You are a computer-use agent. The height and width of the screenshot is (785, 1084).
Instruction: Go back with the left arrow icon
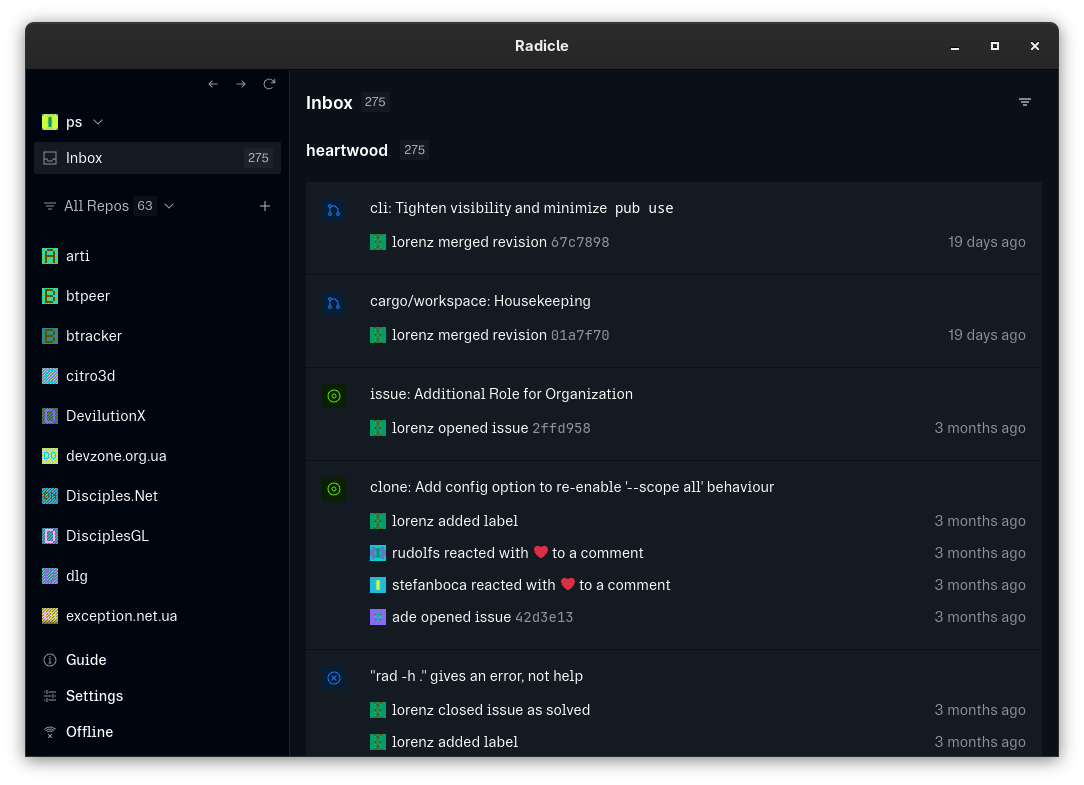(x=213, y=84)
